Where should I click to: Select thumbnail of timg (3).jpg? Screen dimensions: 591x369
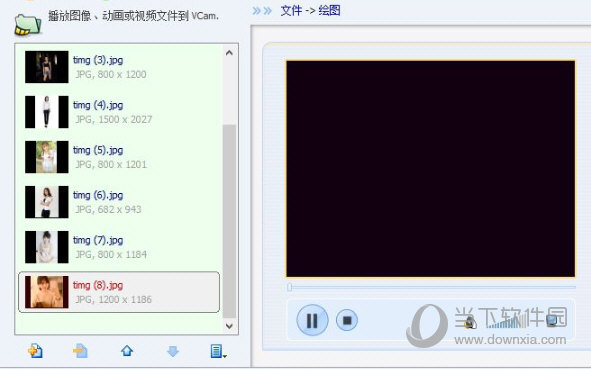coord(47,67)
